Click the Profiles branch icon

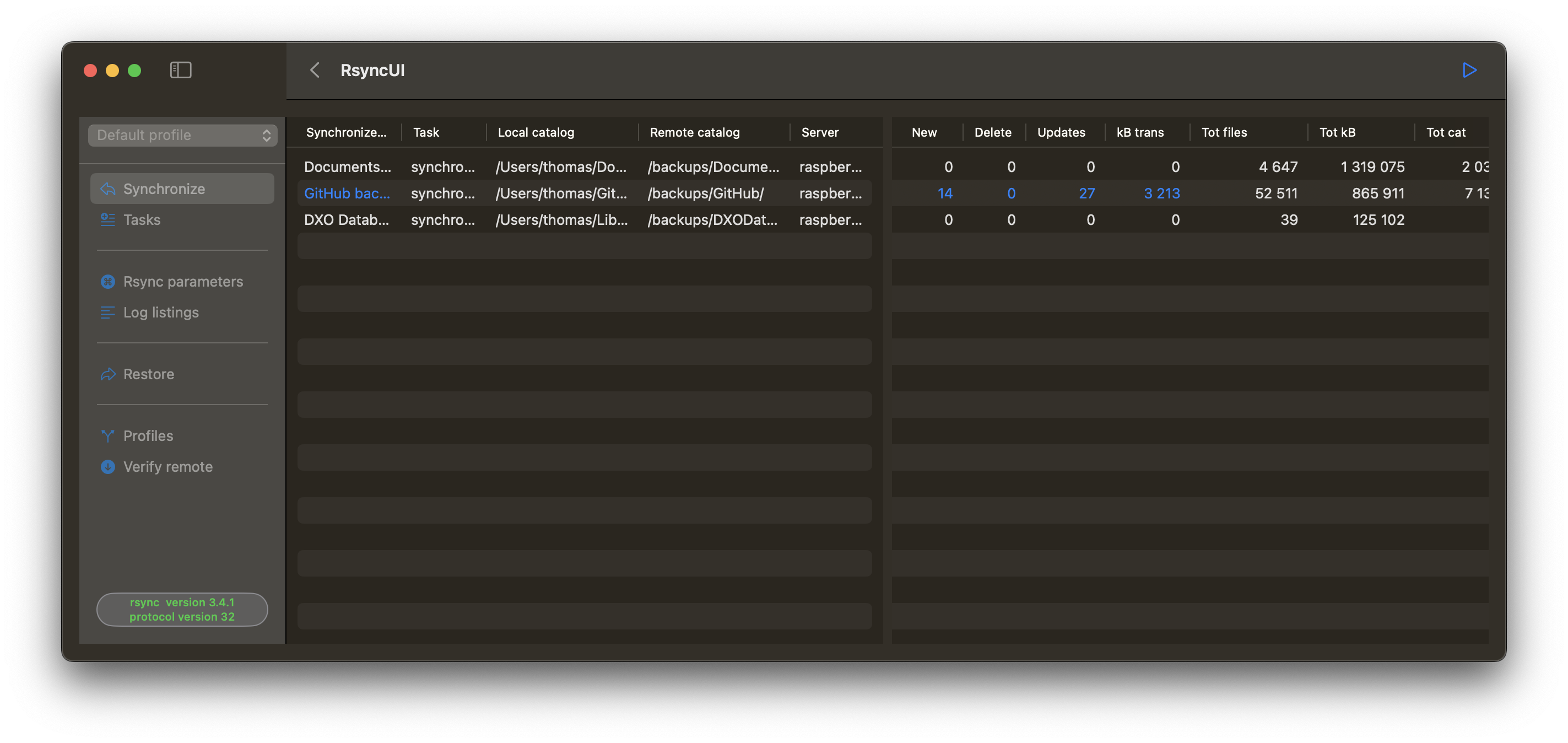pyautogui.click(x=108, y=435)
